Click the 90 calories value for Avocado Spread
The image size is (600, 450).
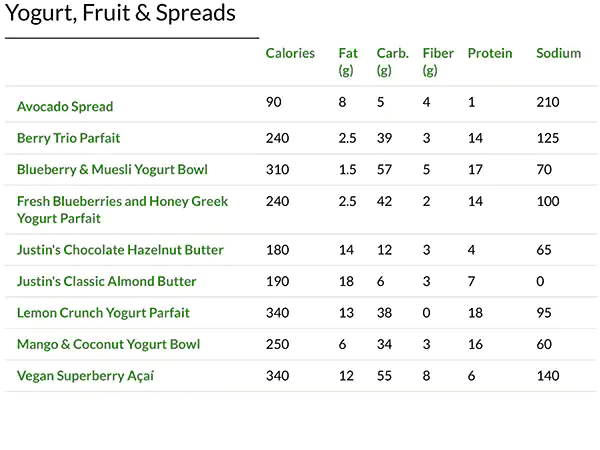point(275,102)
